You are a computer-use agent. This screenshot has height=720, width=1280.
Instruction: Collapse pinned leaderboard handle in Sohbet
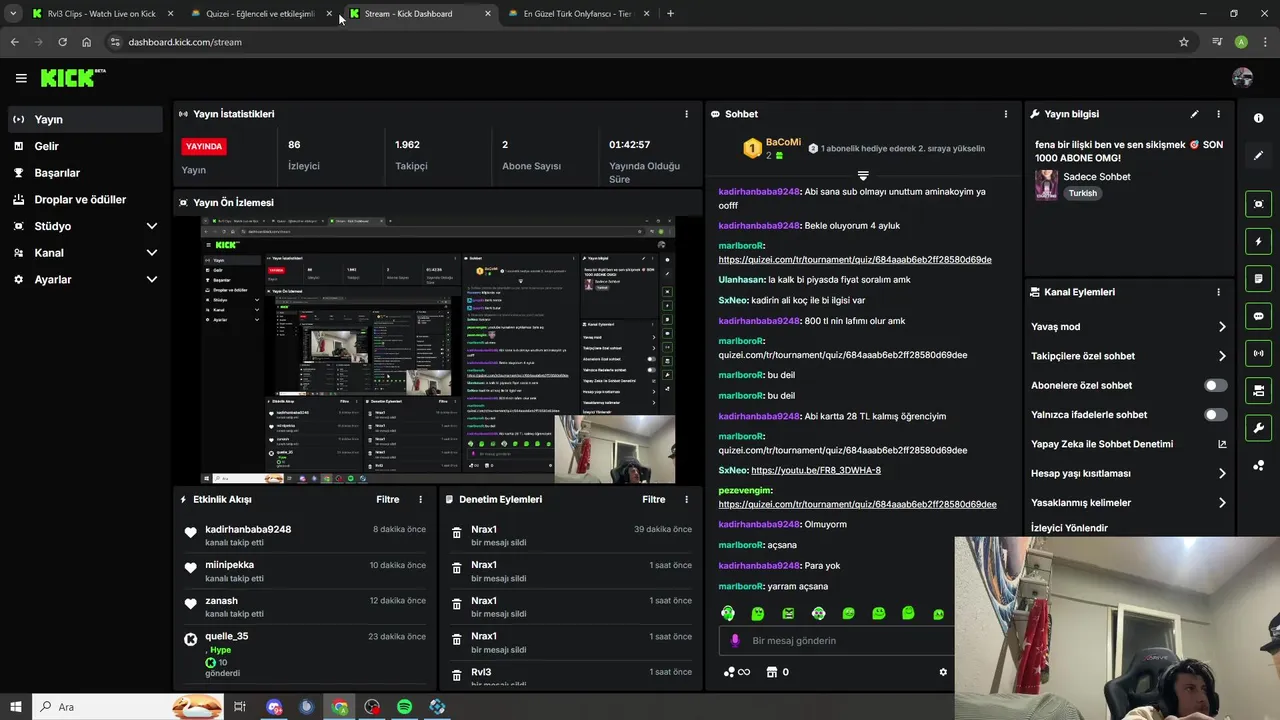pyautogui.click(x=863, y=176)
